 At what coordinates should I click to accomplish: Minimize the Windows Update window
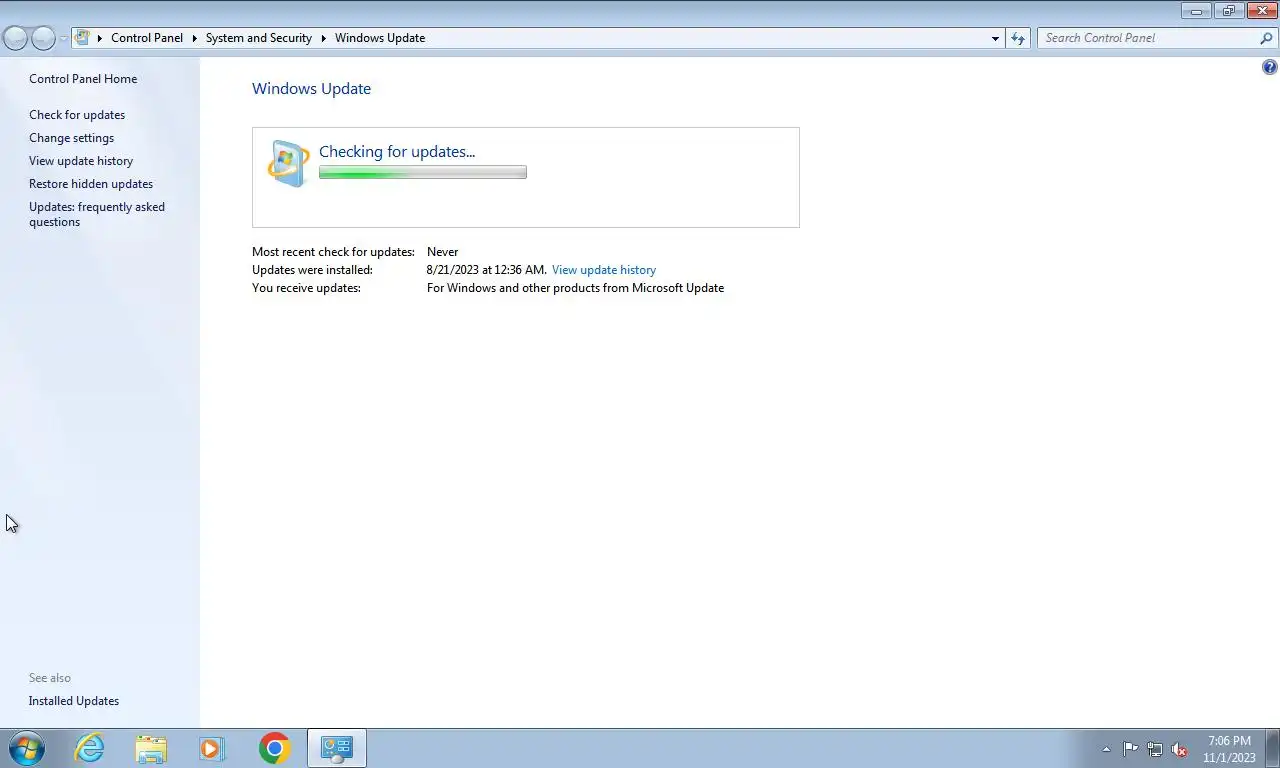coord(1197,11)
